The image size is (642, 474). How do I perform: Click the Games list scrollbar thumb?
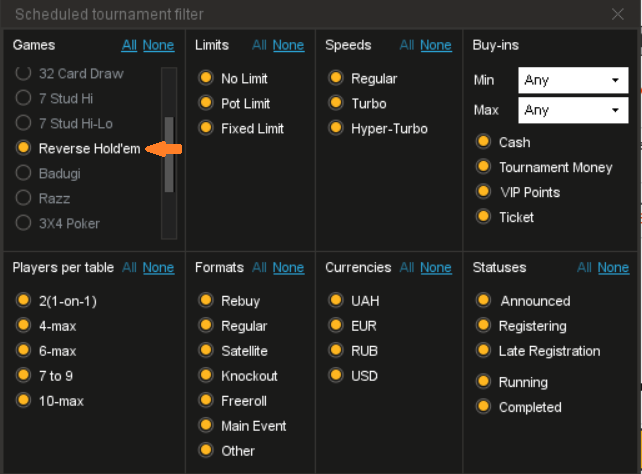coord(169,154)
